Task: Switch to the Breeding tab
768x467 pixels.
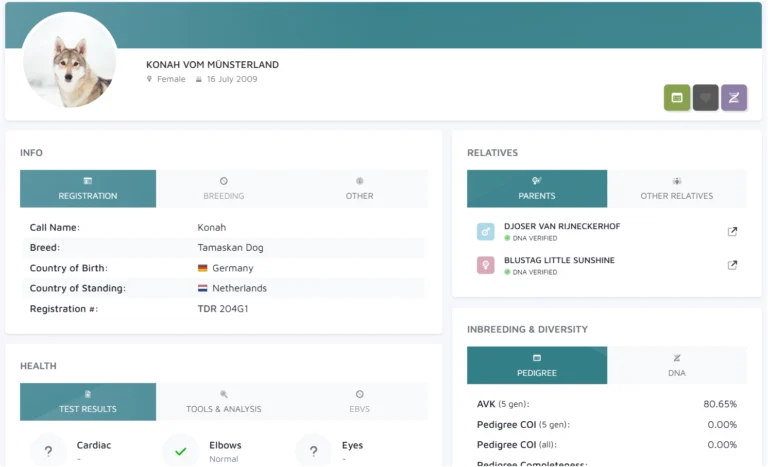Action: (x=223, y=189)
